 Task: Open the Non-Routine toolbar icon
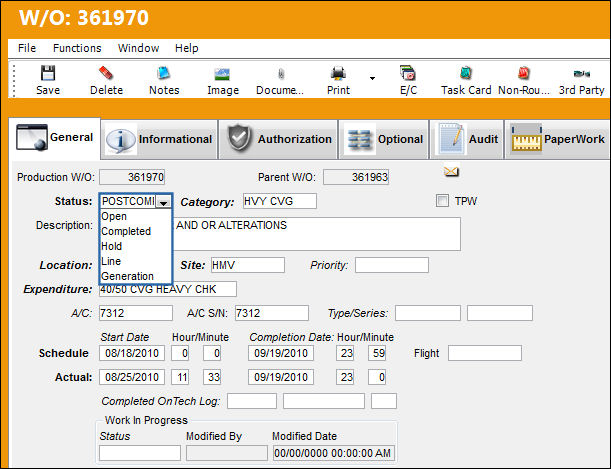(x=524, y=73)
